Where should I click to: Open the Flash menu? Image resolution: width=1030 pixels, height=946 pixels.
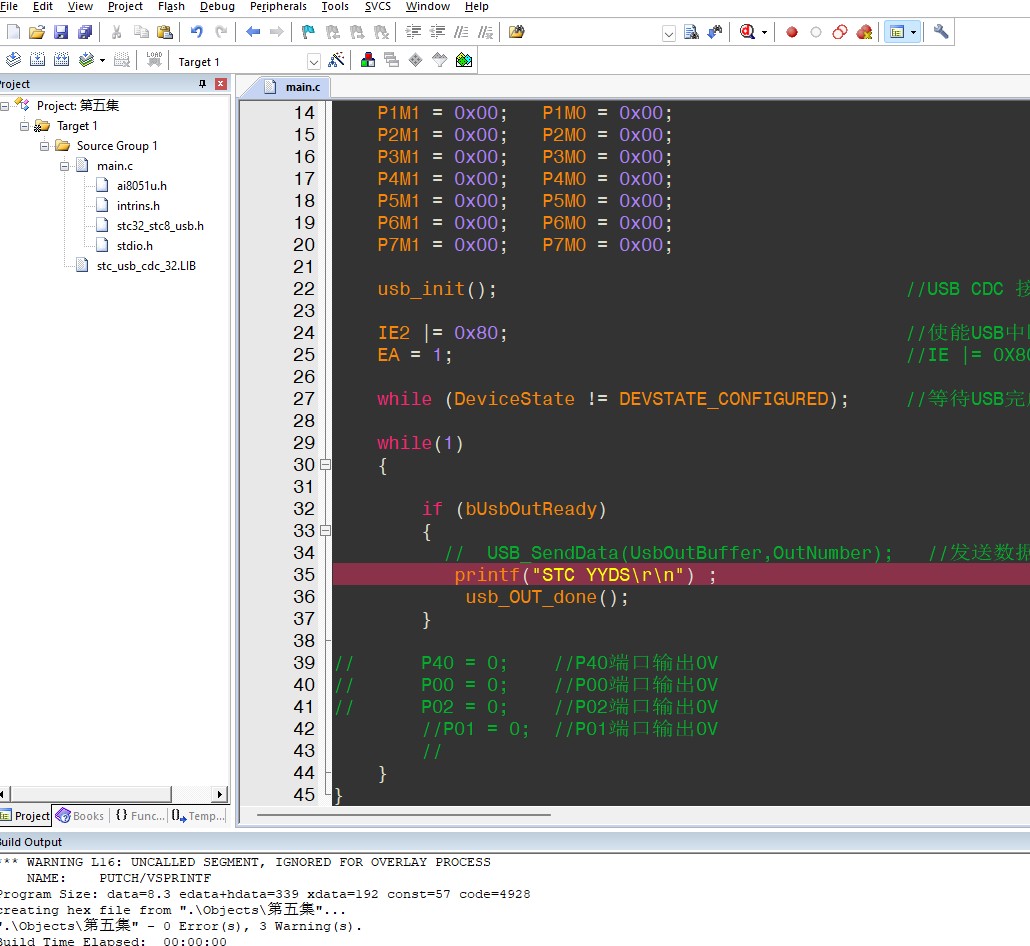[x=171, y=7]
